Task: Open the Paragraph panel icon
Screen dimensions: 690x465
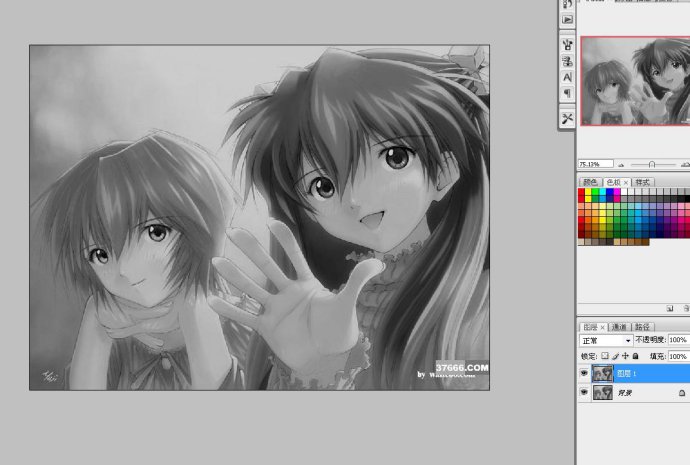Action: pyautogui.click(x=567, y=93)
